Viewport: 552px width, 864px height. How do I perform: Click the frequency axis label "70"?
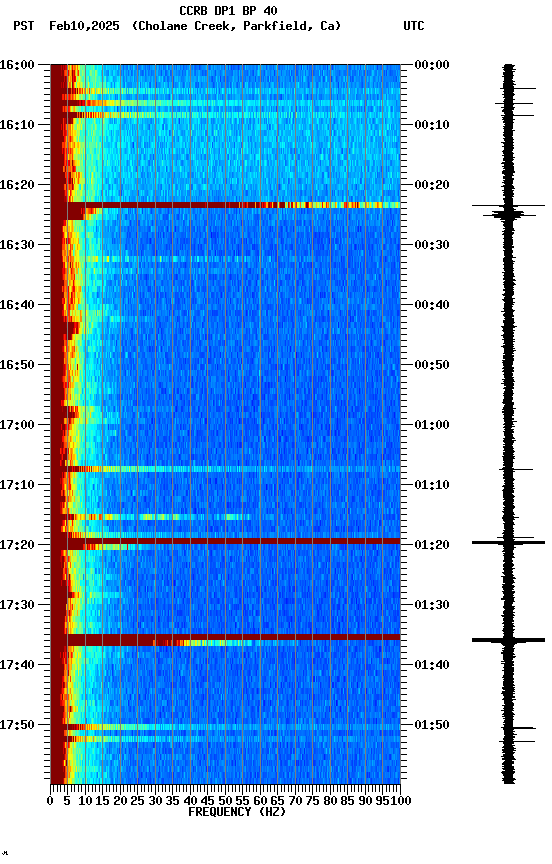pos(295,801)
